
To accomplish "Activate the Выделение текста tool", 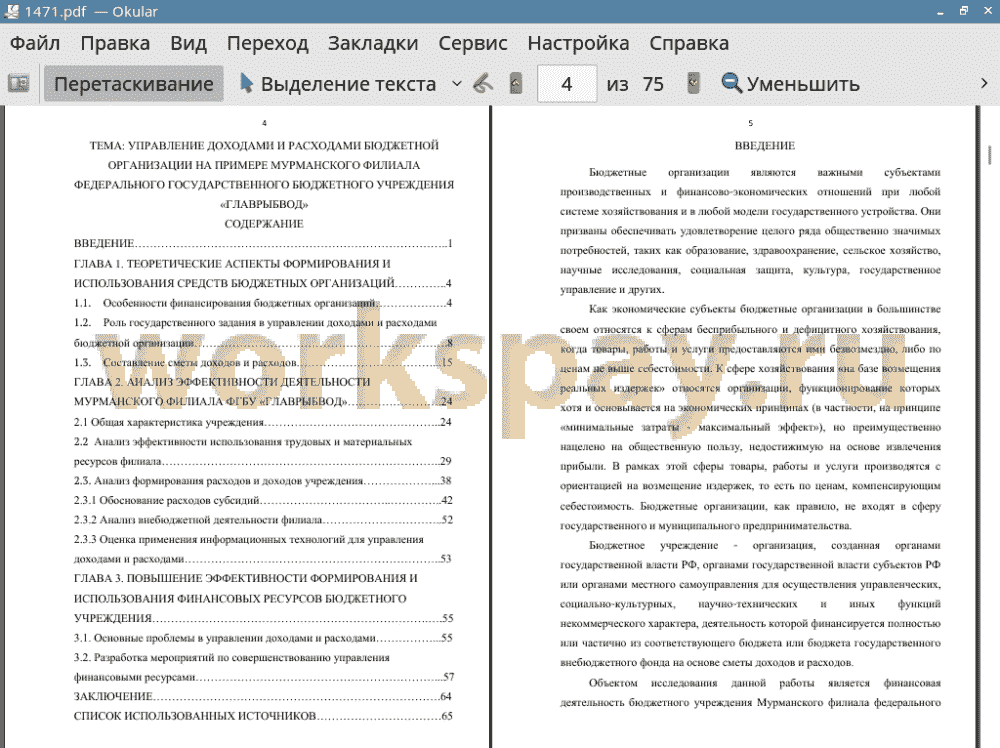I will point(338,84).
